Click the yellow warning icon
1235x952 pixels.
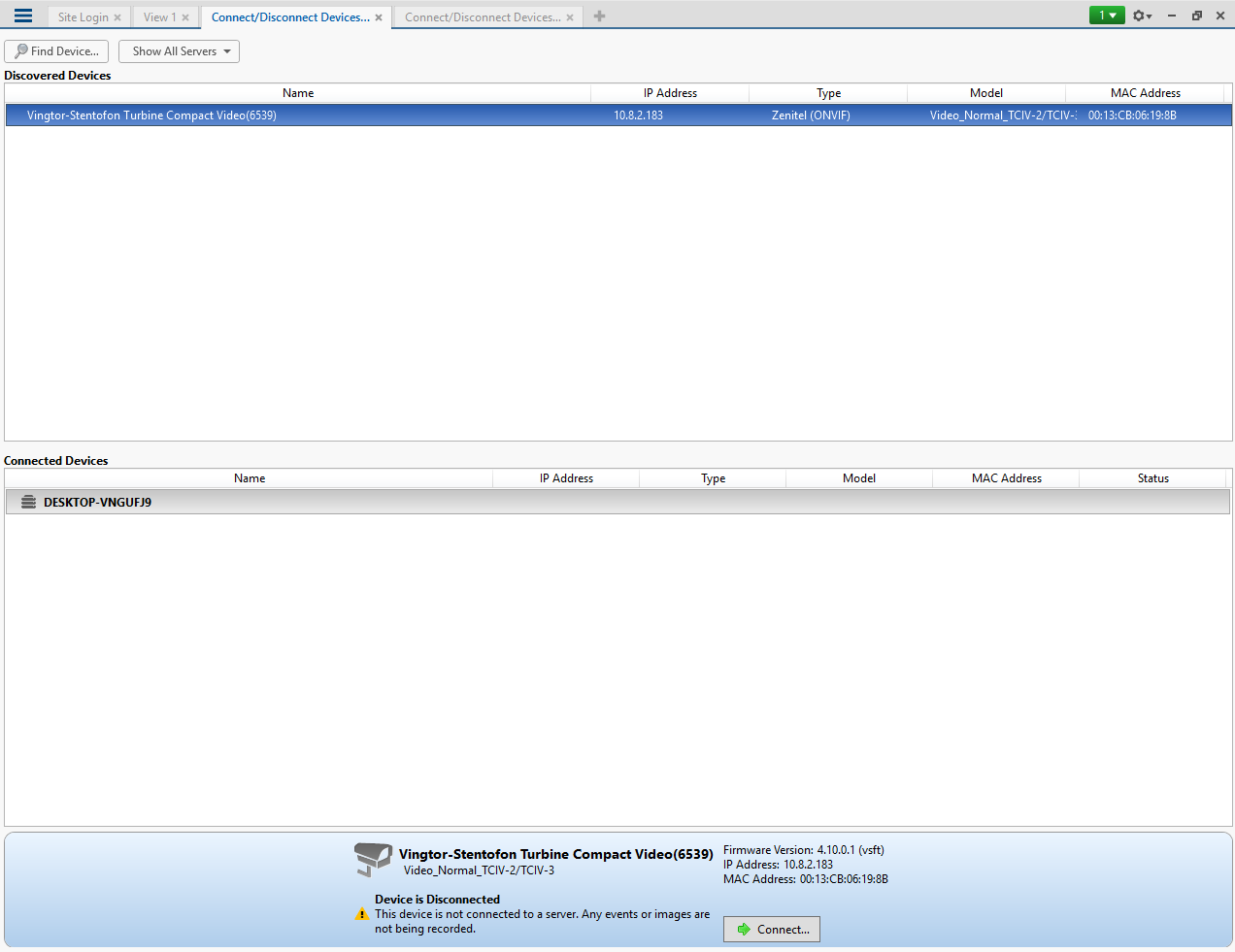(362, 914)
